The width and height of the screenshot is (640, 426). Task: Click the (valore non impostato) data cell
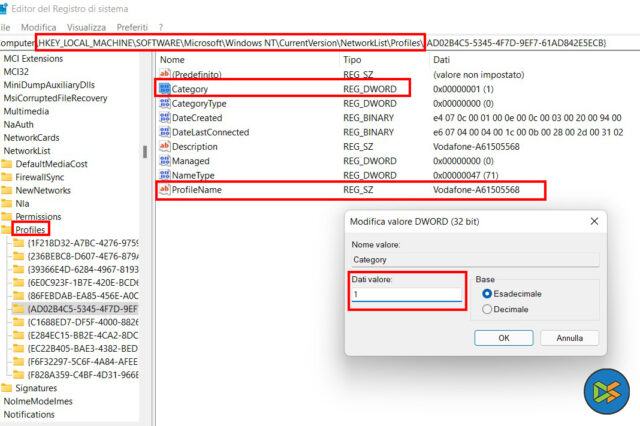478,74
